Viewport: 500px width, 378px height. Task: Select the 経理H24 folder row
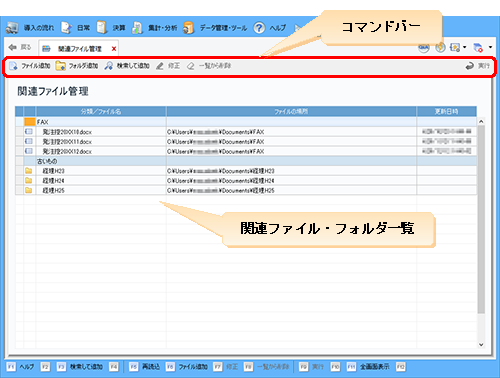click(246, 180)
